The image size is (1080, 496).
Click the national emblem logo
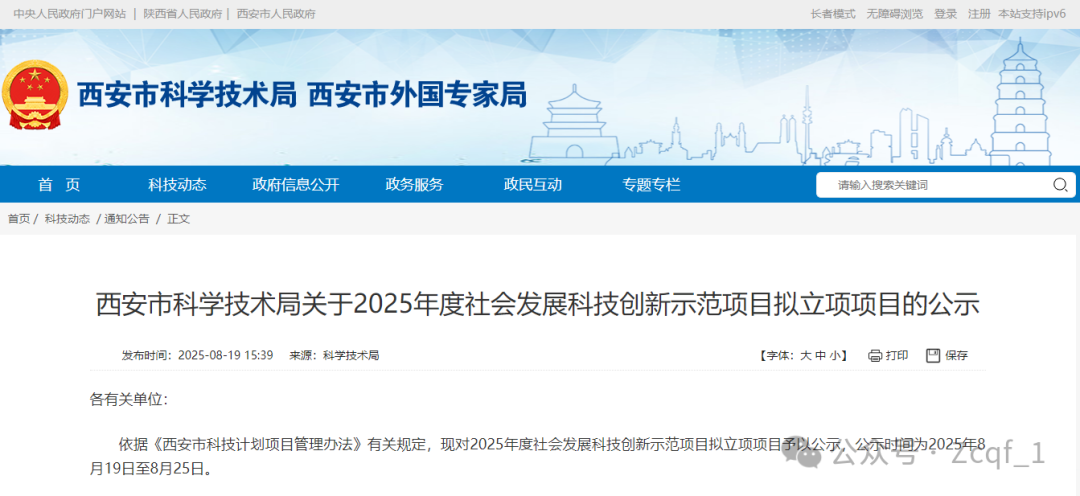pyautogui.click(x=35, y=96)
